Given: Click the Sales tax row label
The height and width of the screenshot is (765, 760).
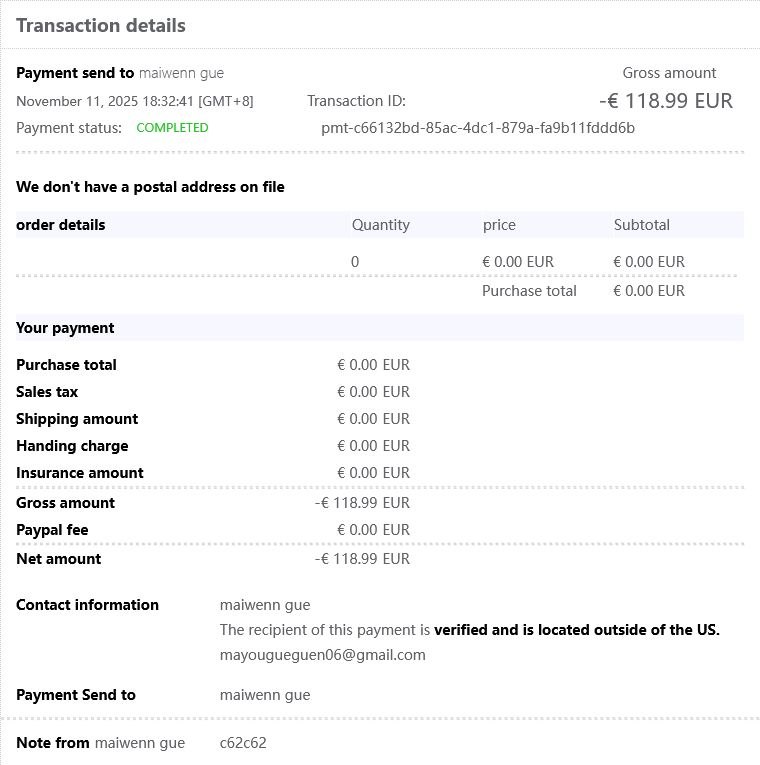Looking at the screenshot, I should point(47,392).
